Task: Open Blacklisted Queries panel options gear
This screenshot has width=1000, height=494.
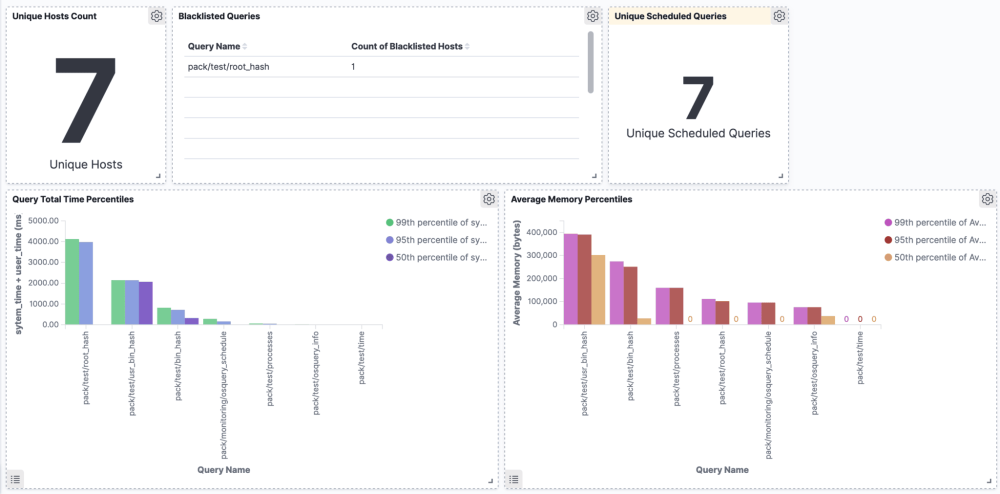Action: [x=592, y=16]
